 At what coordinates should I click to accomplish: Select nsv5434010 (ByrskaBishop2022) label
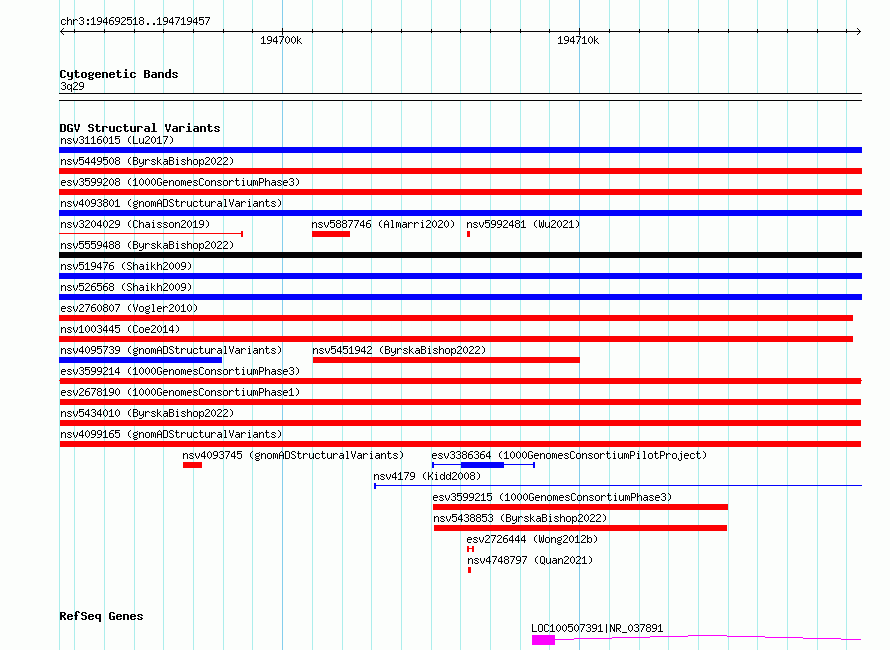(147, 413)
